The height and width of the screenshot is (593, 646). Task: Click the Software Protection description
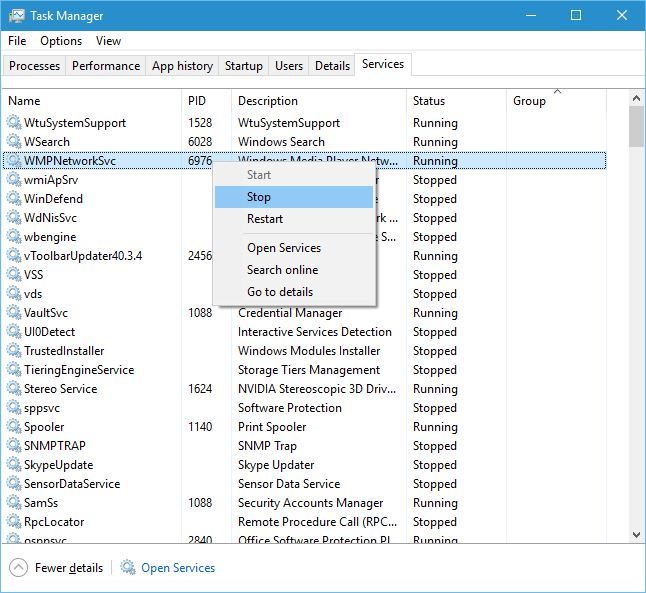point(290,408)
